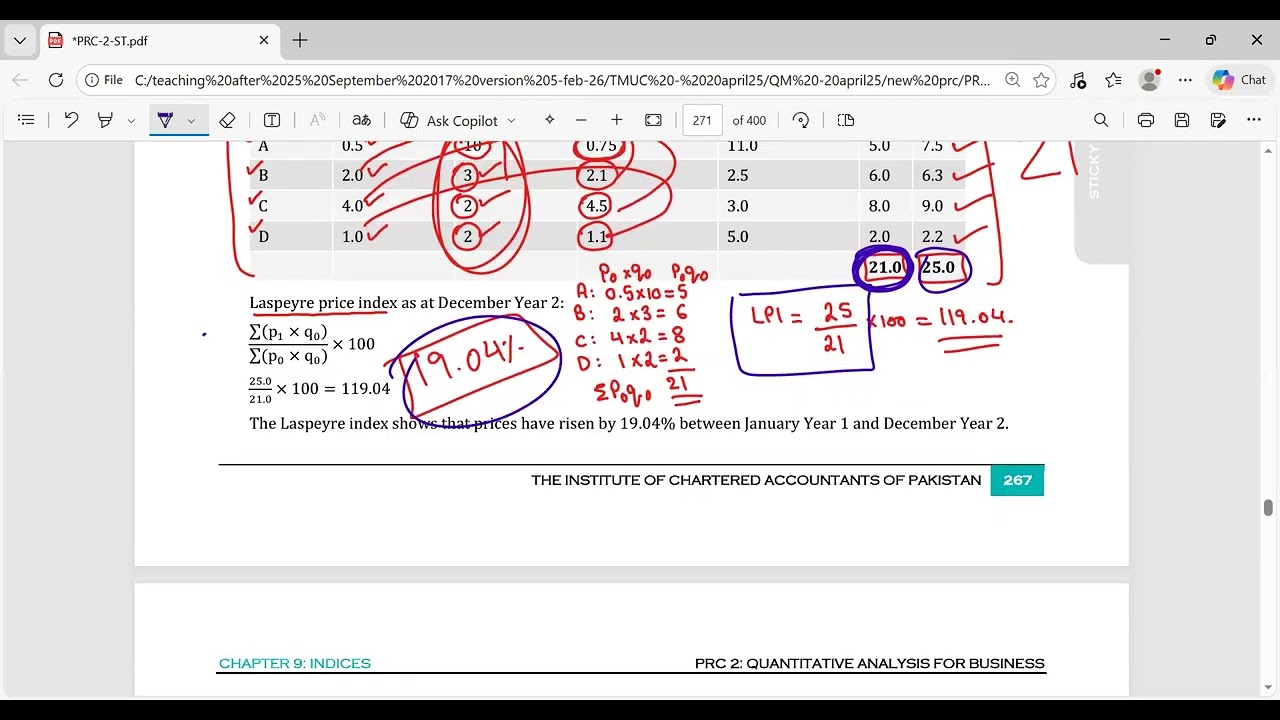
Task: Open a new browser tab
Action: click(300, 41)
